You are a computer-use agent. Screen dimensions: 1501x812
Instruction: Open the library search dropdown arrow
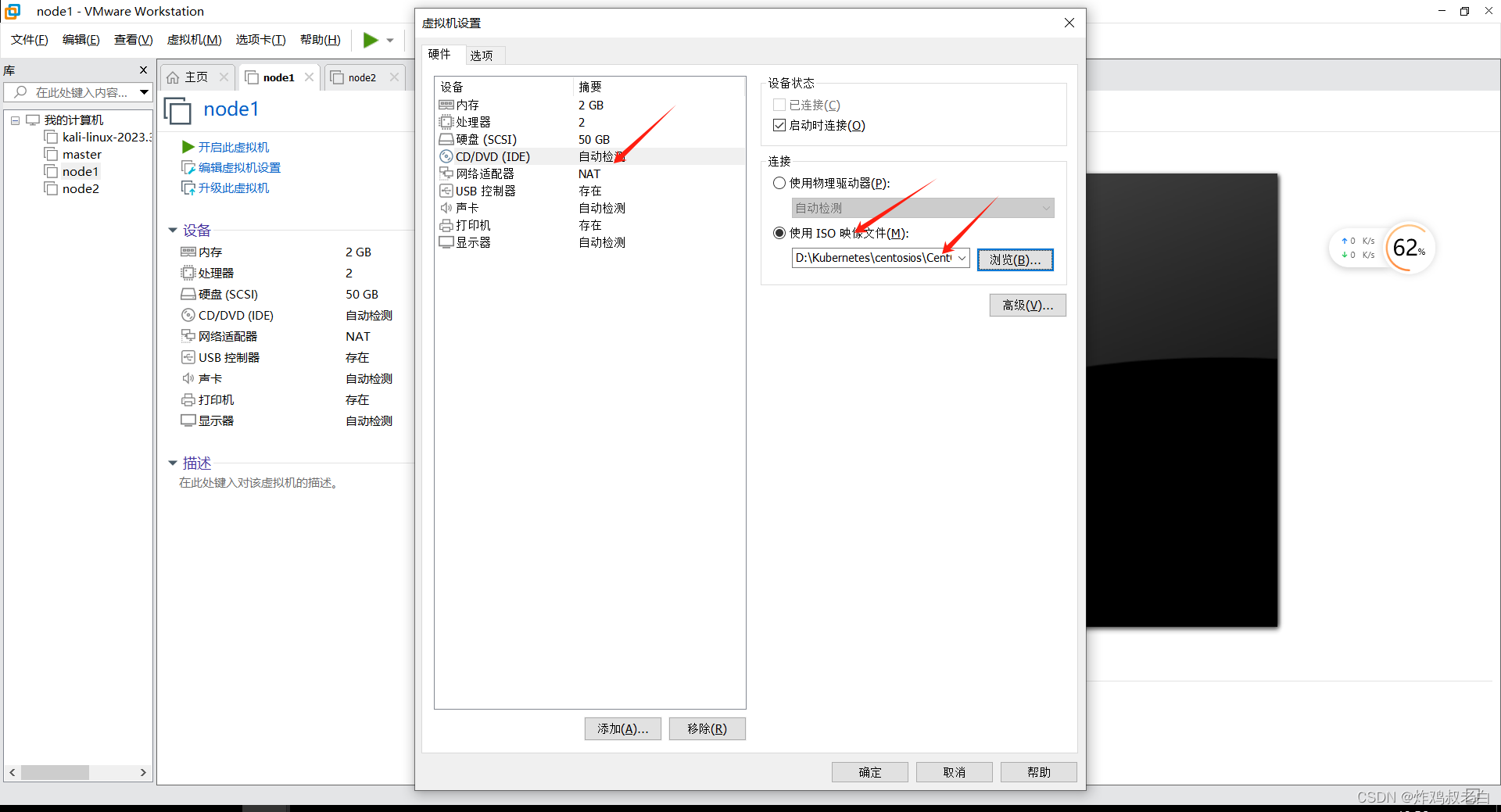144,92
